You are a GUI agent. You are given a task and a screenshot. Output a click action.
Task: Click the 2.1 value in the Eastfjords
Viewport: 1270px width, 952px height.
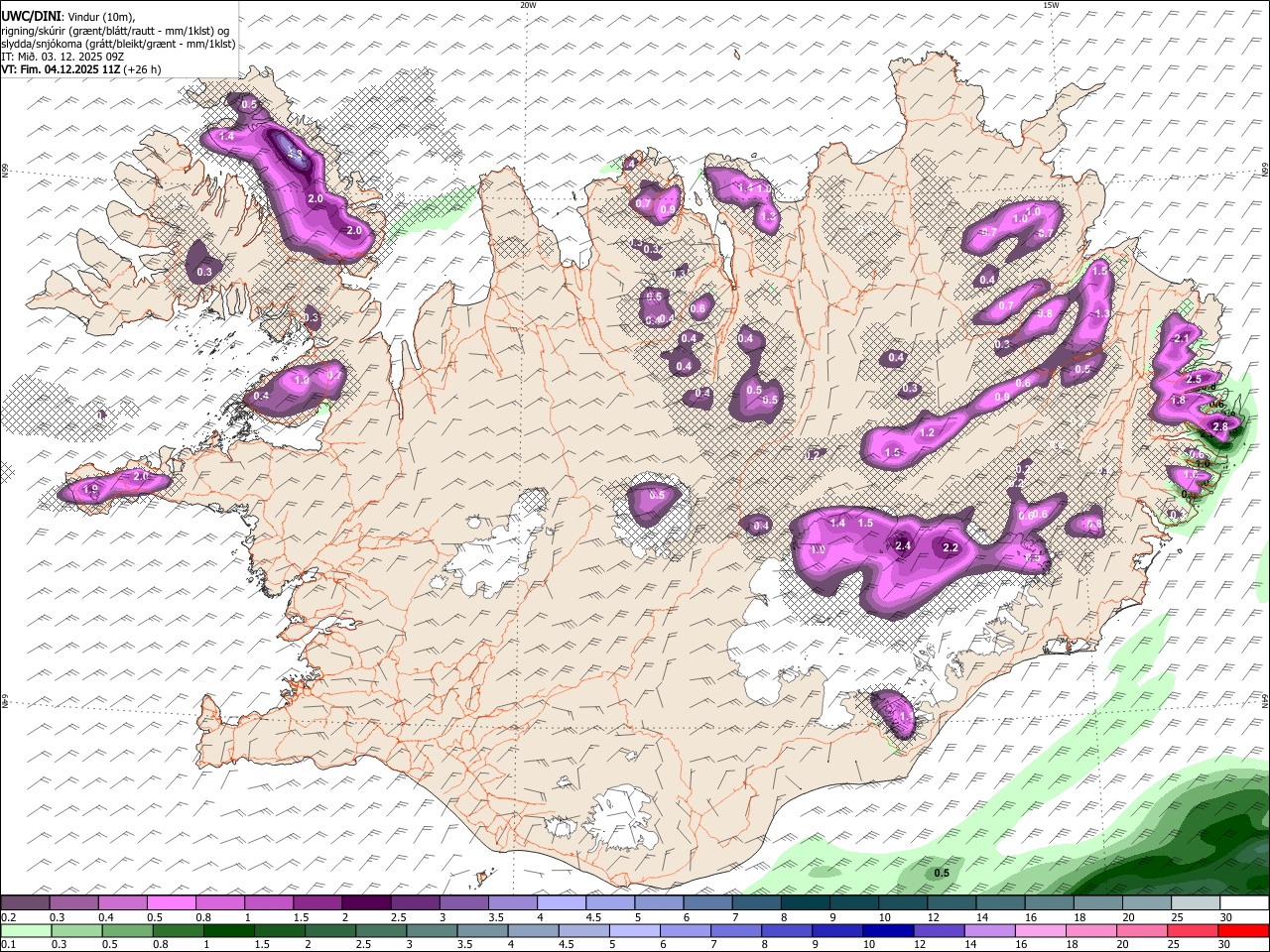coord(1181,339)
